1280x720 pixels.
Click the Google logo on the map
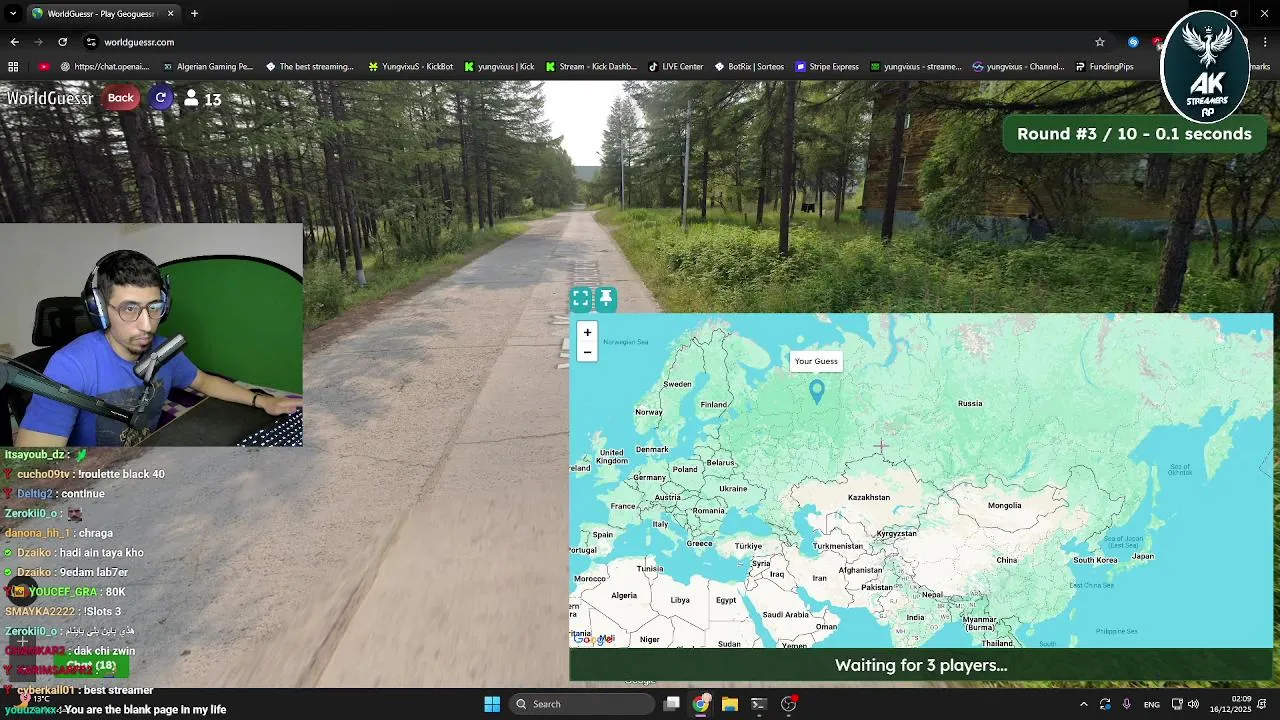pyautogui.click(x=594, y=639)
